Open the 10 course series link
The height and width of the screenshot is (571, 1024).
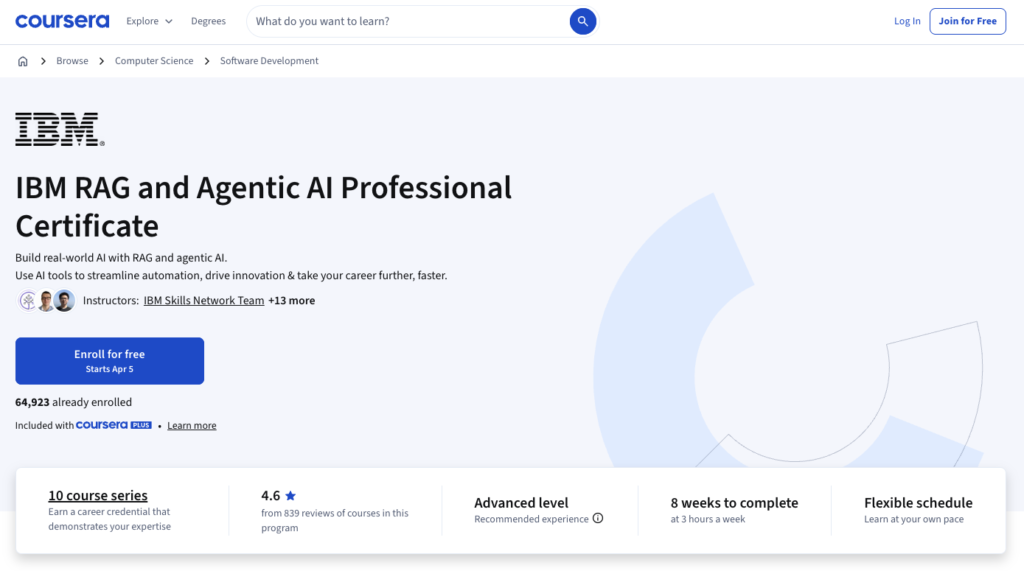(x=98, y=495)
